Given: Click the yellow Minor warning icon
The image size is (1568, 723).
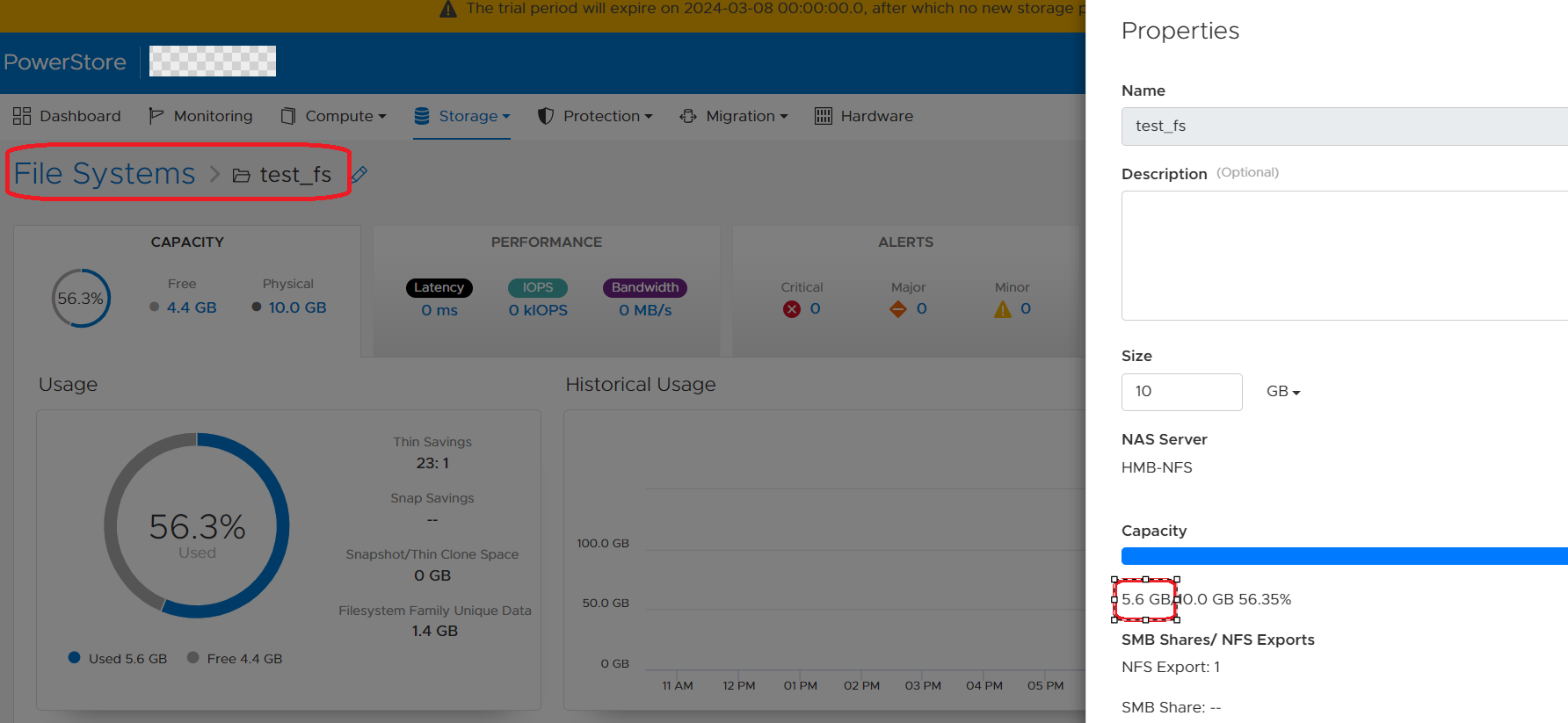Looking at the screenshot, I should 1002,309.
